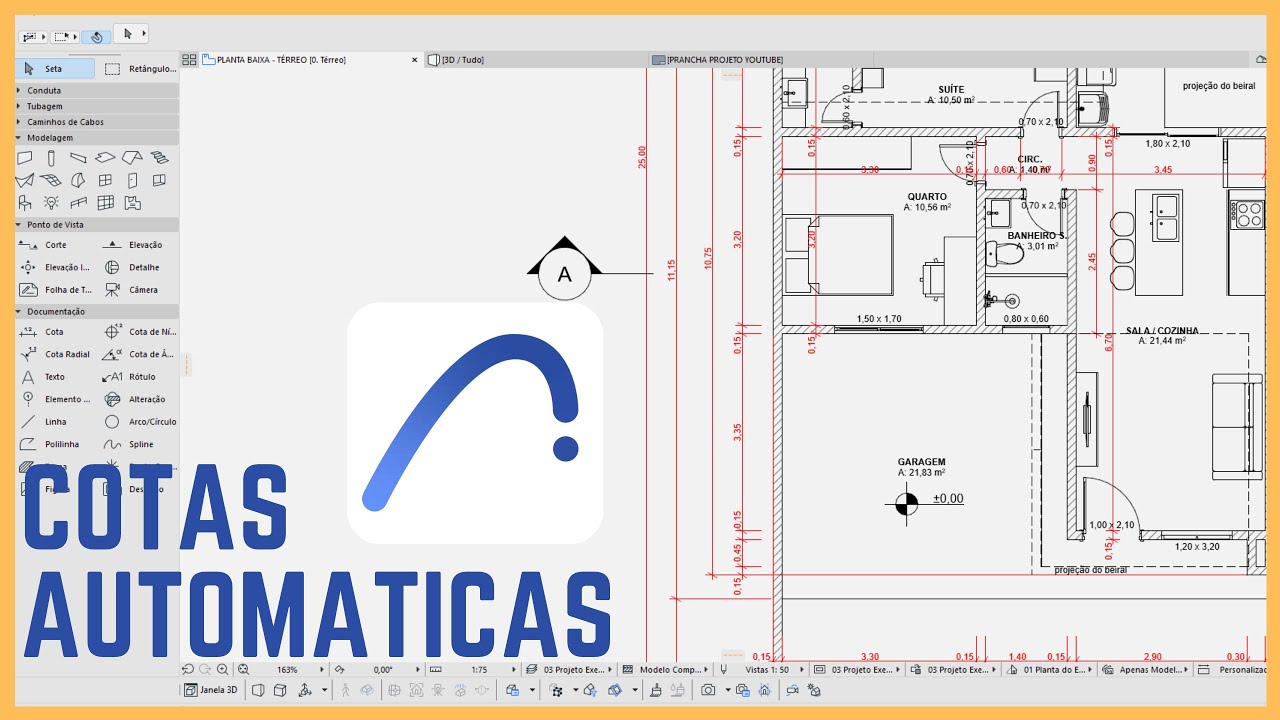The width and height of the screenshot is (1280, 720).
Task: Expand the Conduta section
Action: coord(98,90)
